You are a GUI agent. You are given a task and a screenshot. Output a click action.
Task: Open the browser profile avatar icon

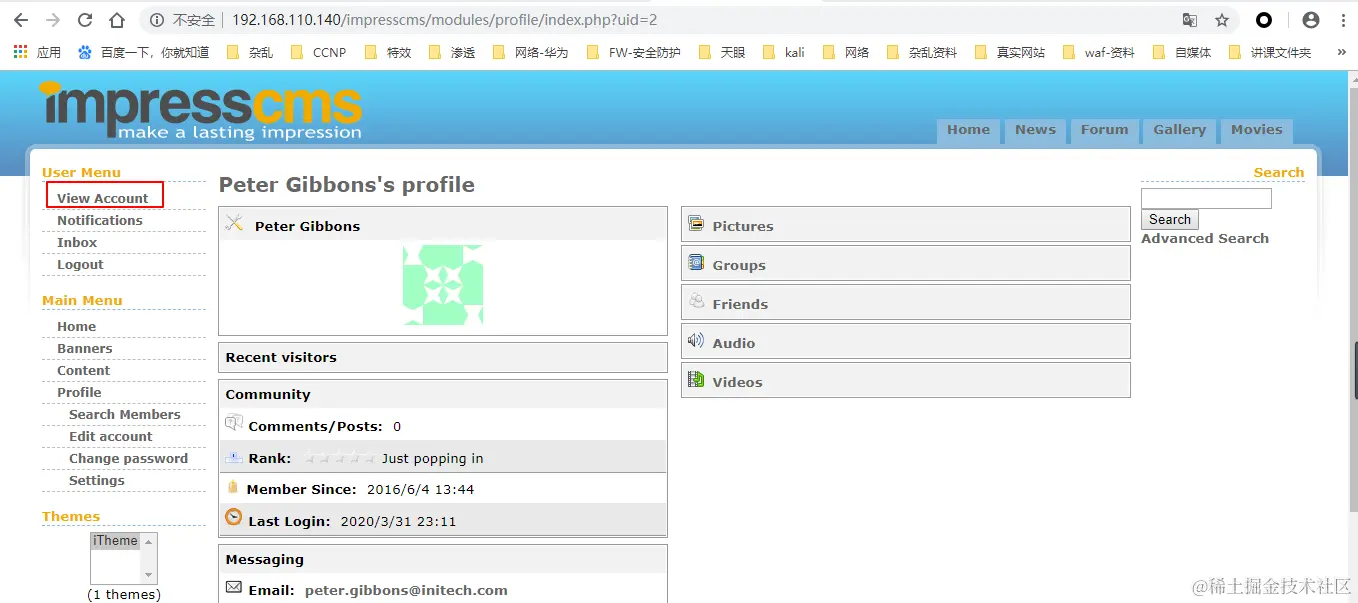click(x=1311, y=20)
